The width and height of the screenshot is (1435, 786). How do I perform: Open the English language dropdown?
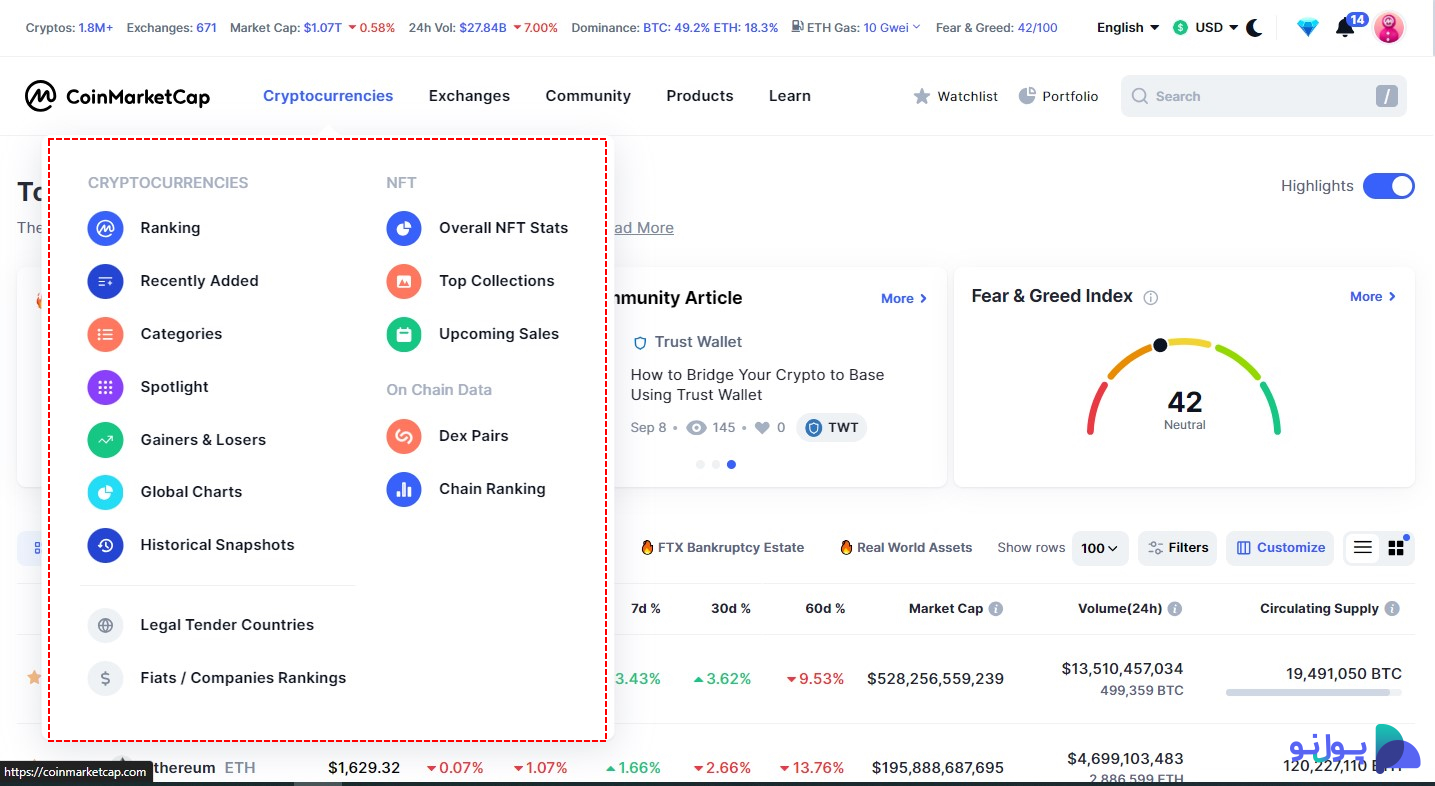(1128, 28)
